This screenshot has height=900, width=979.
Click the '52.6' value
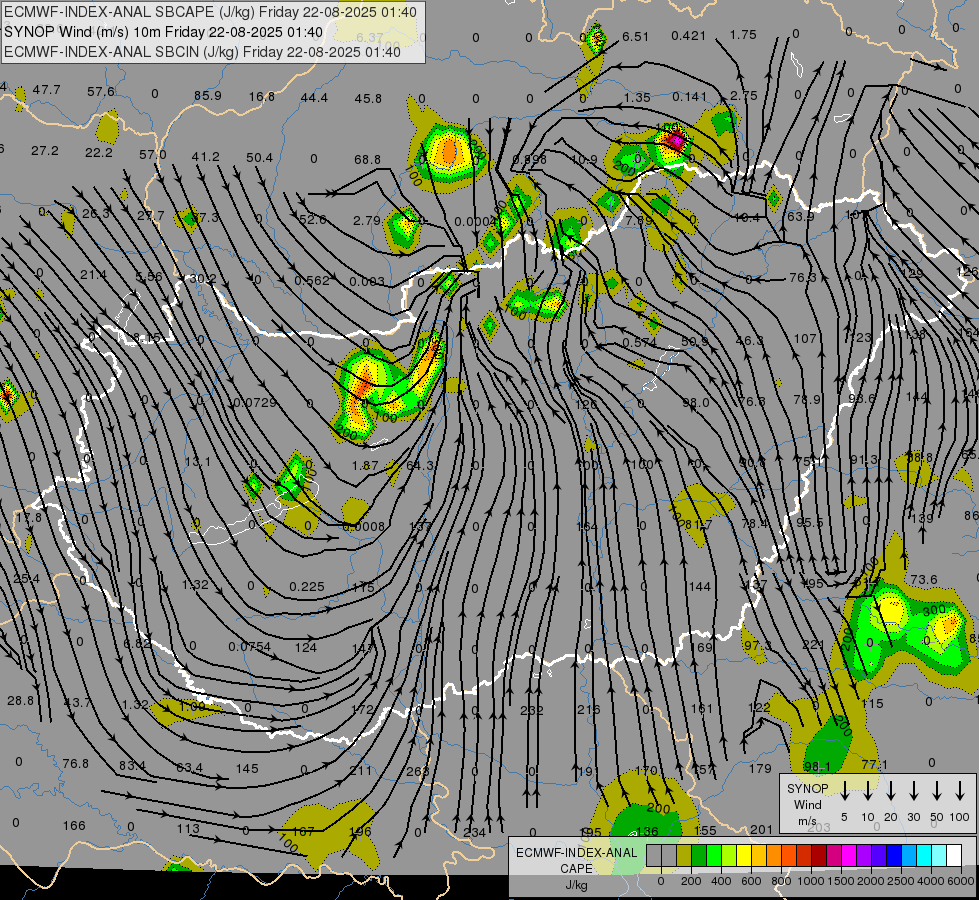coord(312,219)
